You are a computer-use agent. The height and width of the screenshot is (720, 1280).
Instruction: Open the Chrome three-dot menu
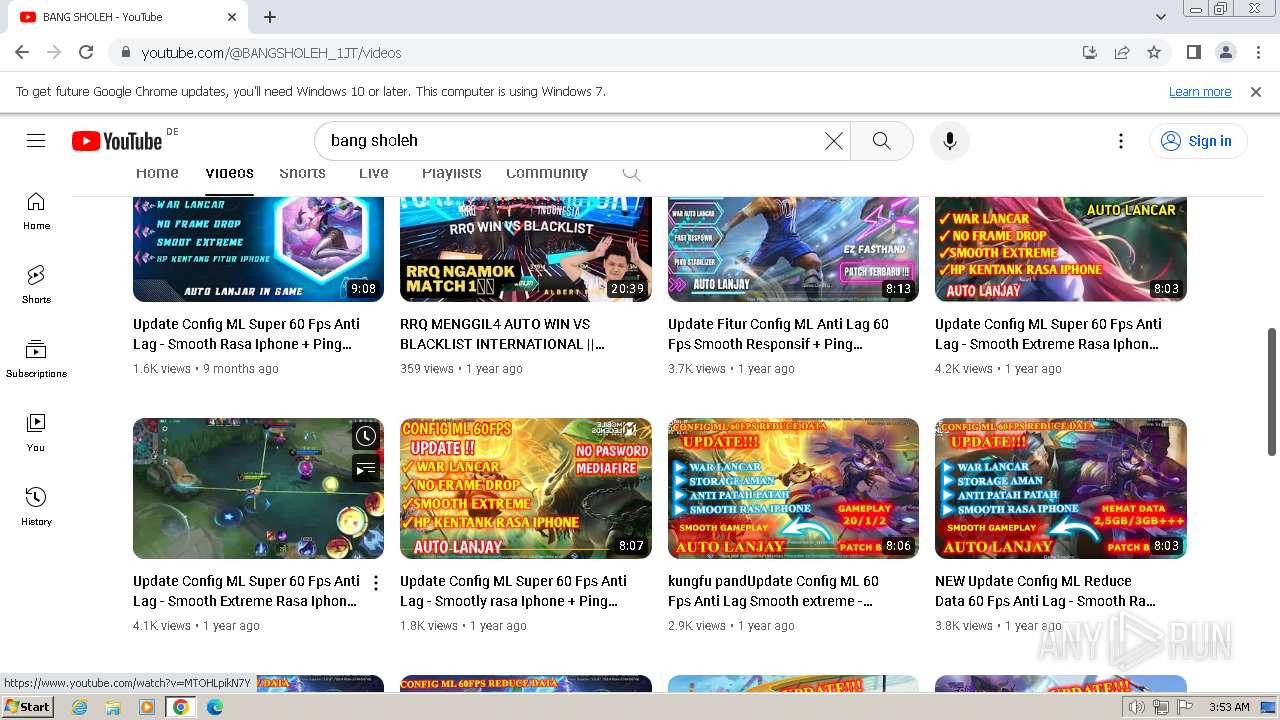pyautogui.click(x=1257, y=52)
